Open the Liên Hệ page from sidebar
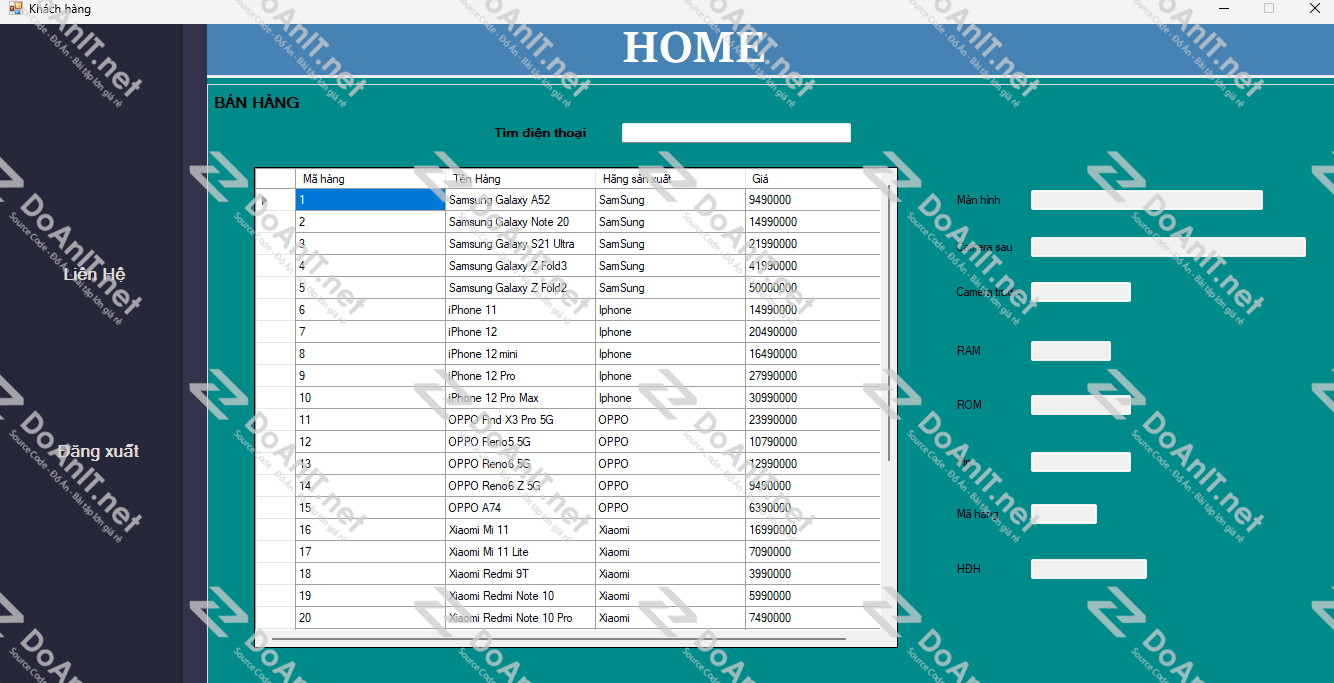The height and width of the screenshot is (683, 1334). (94, 274)
